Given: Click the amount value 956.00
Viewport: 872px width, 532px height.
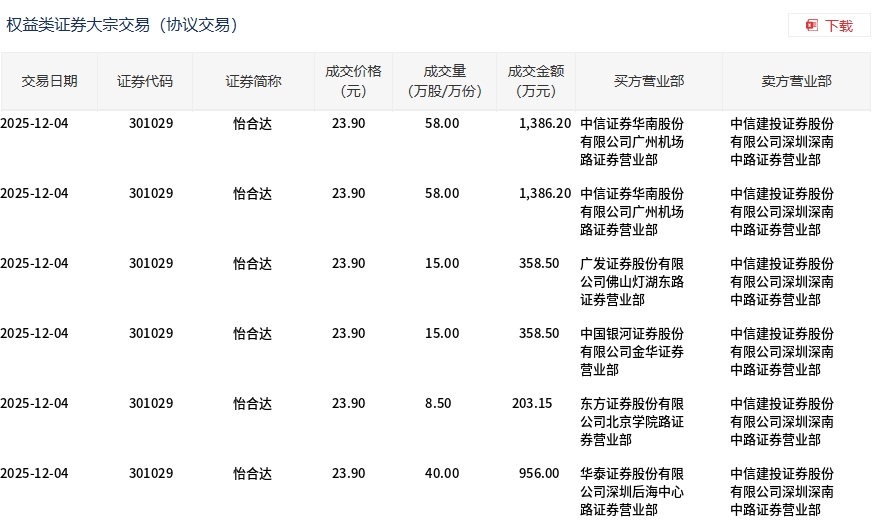Looking at the screenshot, I should coord(539,473).
